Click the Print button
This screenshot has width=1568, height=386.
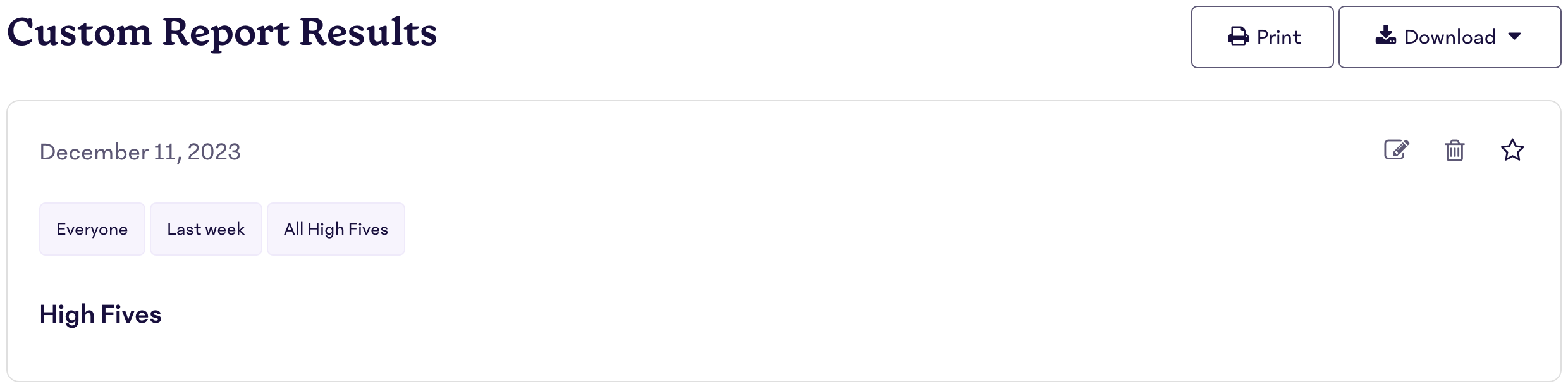pos(1262,37)
